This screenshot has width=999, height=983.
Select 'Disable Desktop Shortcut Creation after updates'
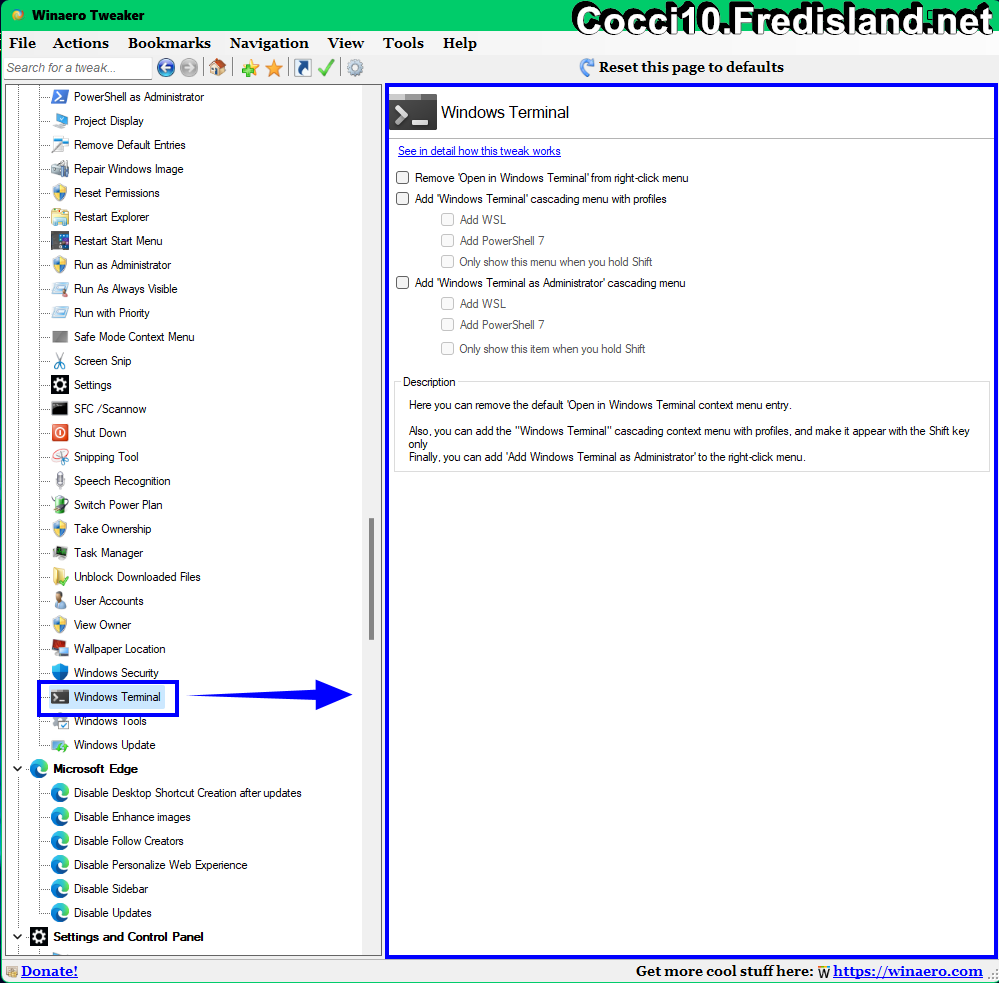pyautogui.click(x=187, y=793)
